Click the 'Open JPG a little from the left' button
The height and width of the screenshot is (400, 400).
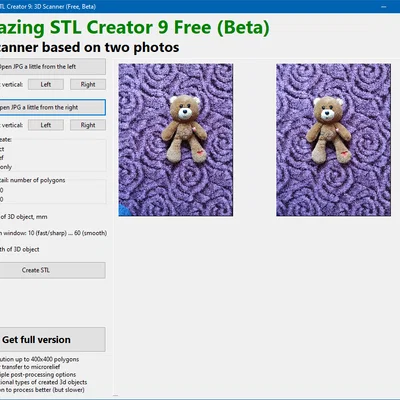53,67
